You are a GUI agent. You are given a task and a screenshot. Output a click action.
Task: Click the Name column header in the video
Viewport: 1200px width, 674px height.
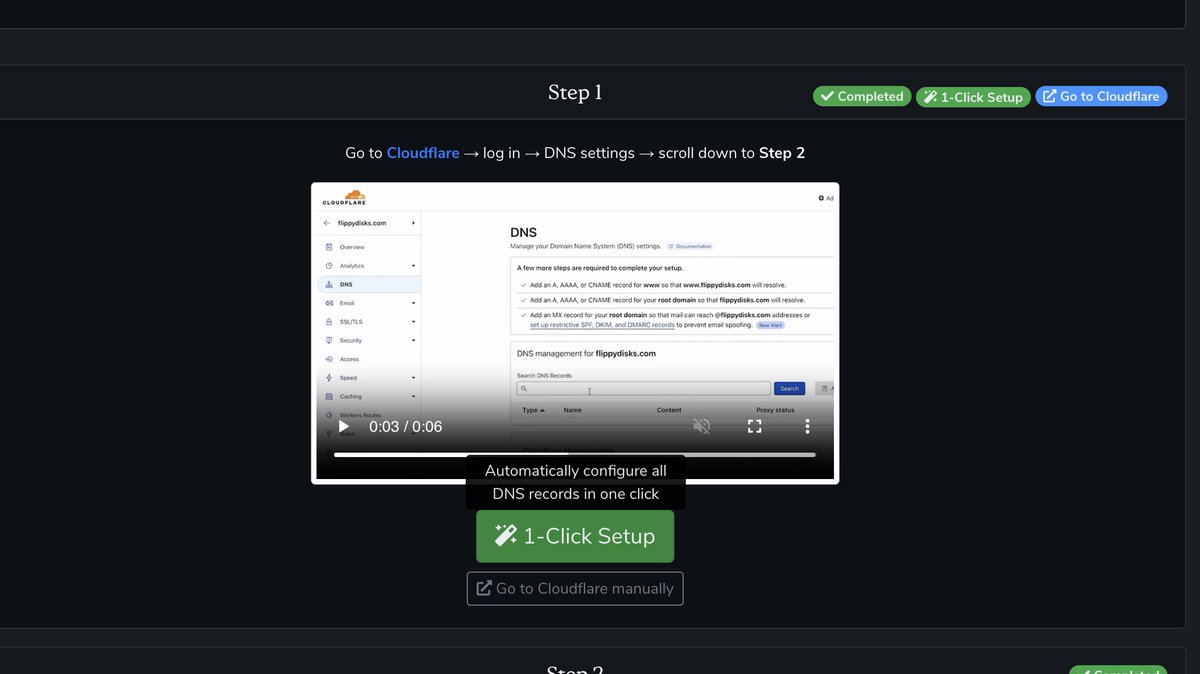pyautogui.click(x=572, y=410)
